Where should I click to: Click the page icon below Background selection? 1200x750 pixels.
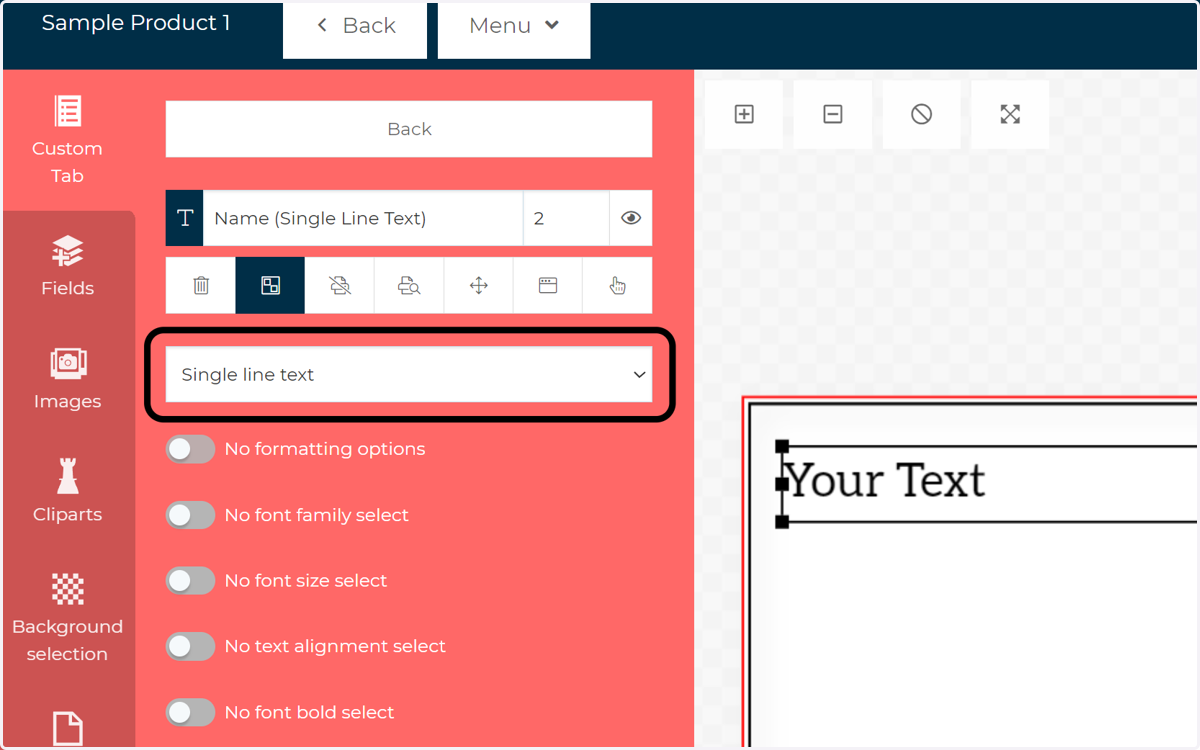click(68, 728)
